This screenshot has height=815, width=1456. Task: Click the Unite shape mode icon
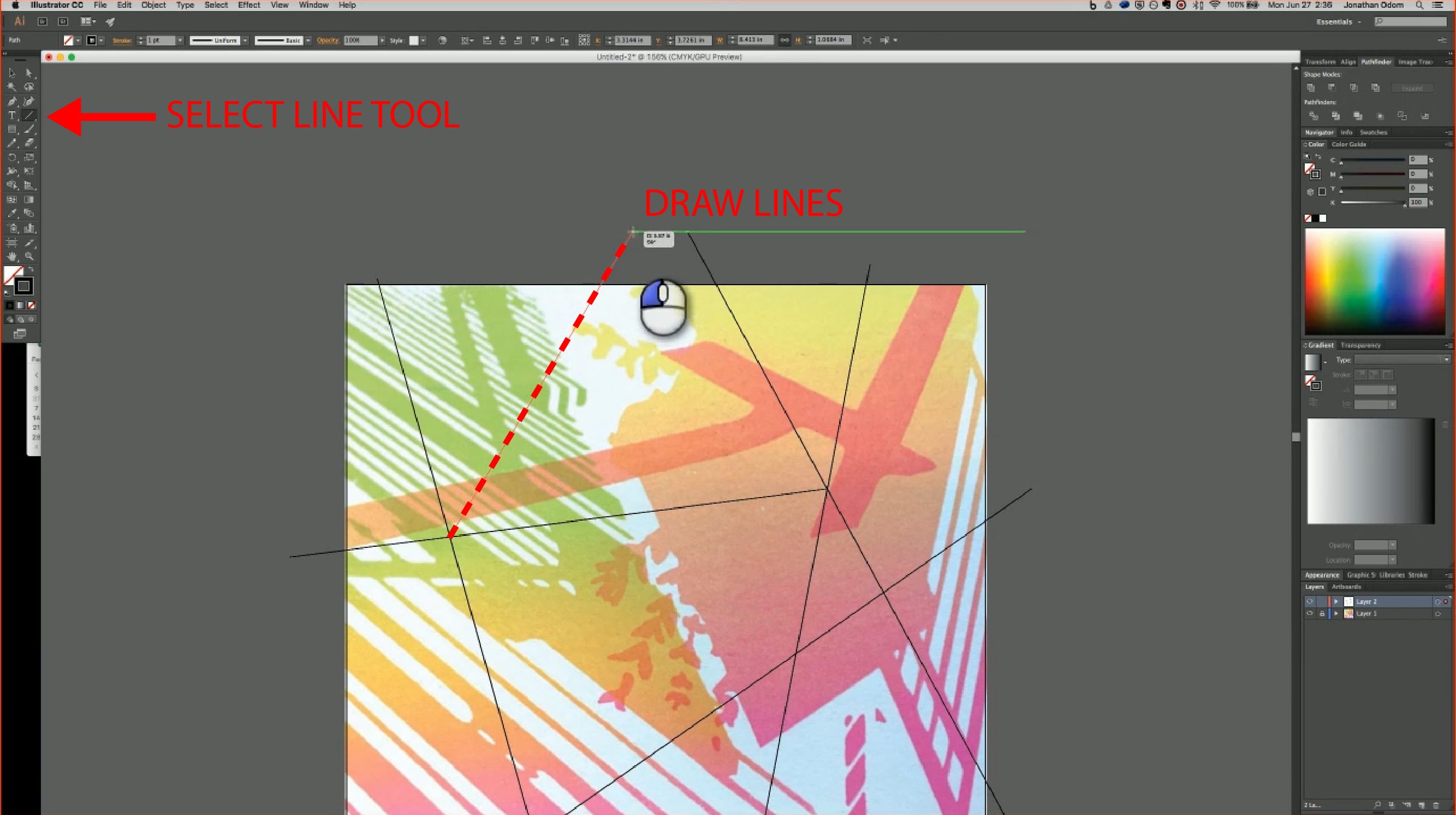1311,88
